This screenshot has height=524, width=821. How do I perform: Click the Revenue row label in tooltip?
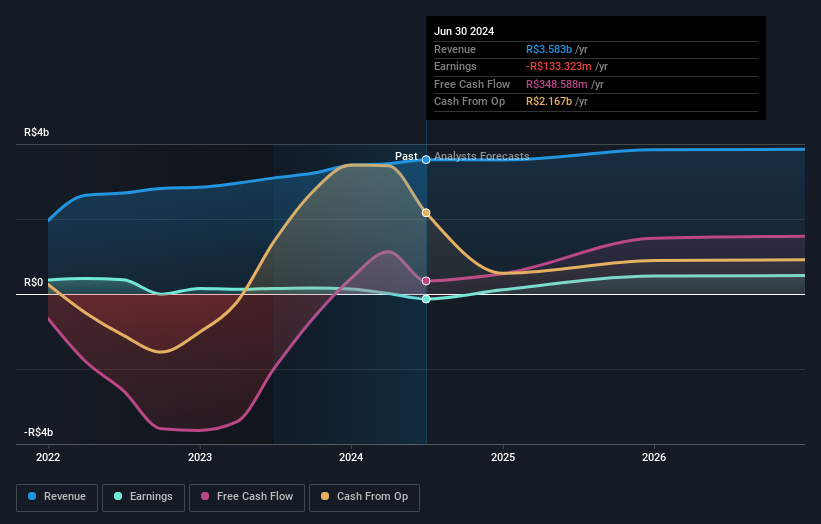[x=455, y=49]
